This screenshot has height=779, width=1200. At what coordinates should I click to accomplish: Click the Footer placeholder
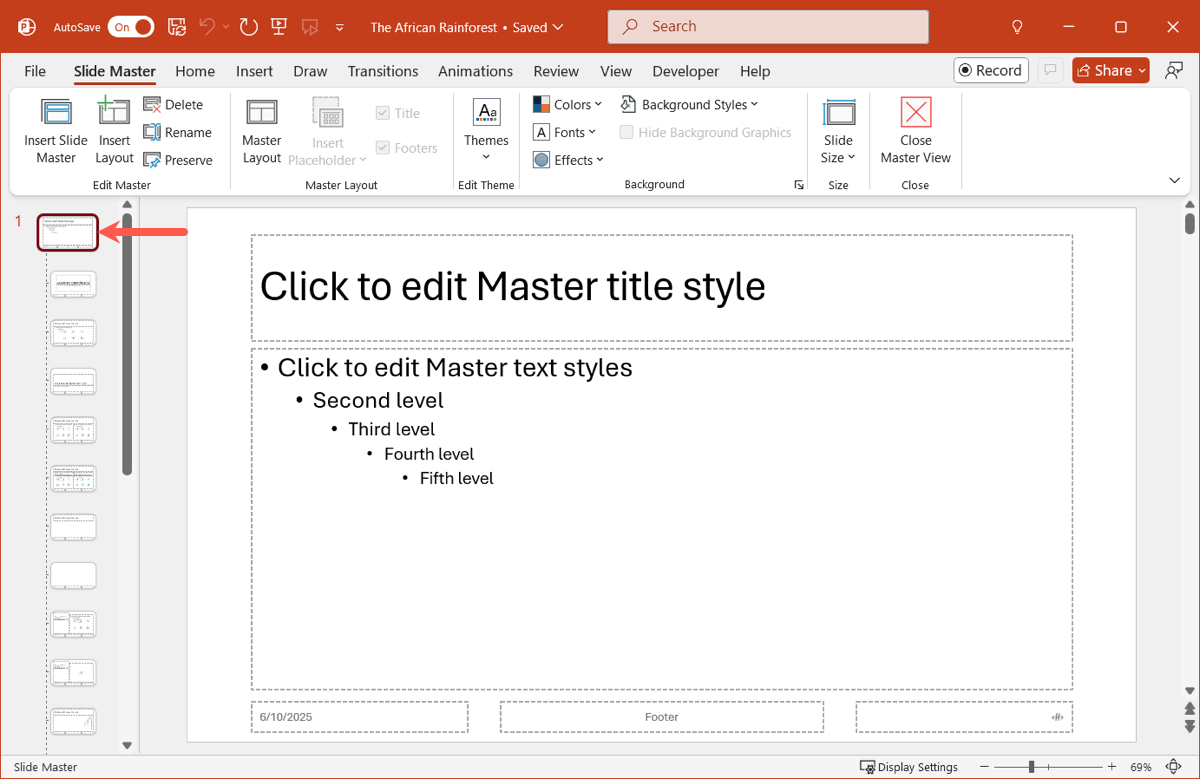(661, 717)
